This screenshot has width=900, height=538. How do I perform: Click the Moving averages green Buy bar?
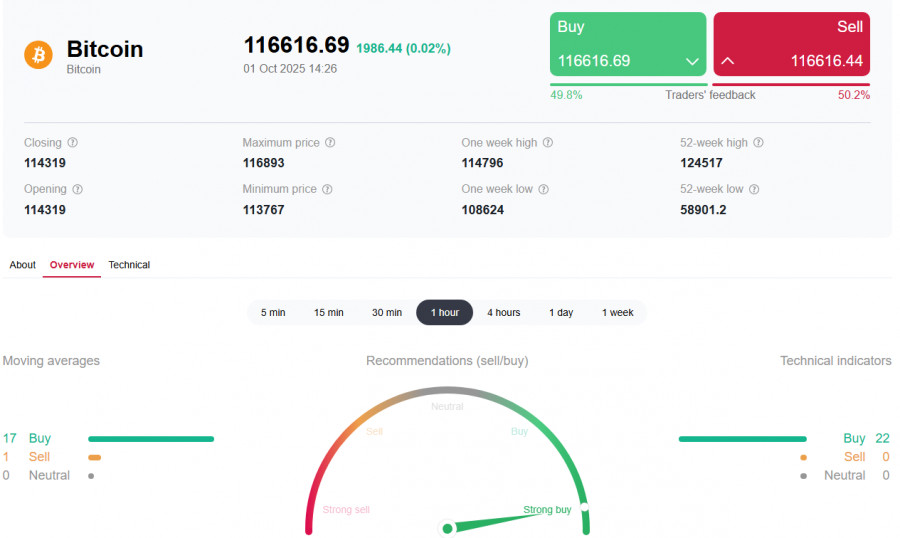tap(151, 439)
